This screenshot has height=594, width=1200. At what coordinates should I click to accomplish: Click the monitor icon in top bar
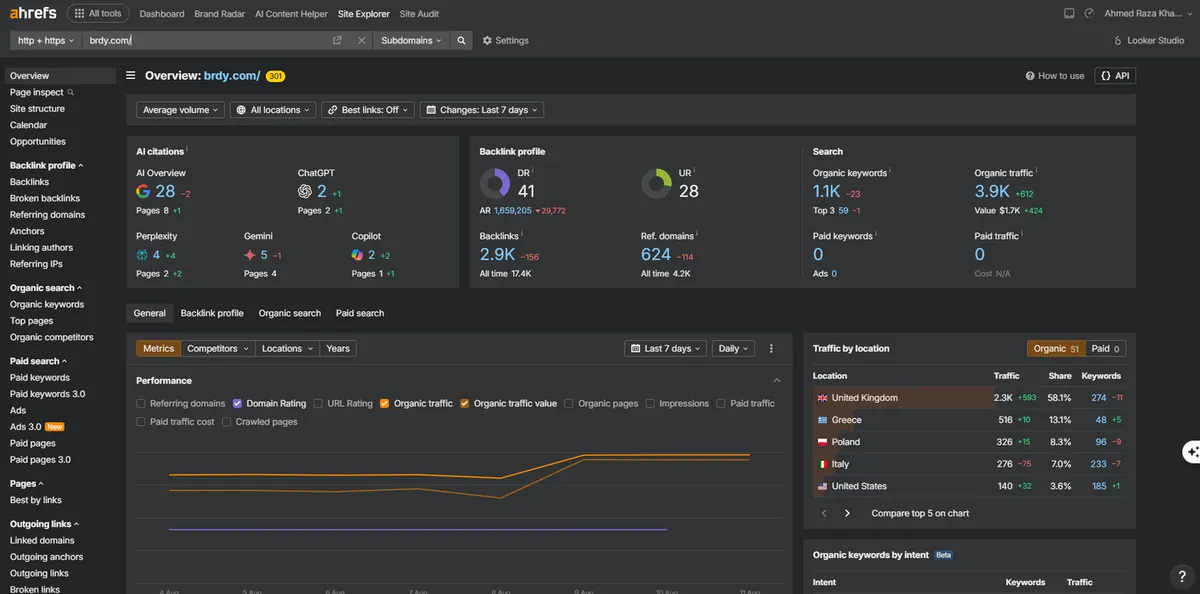coord(1069,14)
